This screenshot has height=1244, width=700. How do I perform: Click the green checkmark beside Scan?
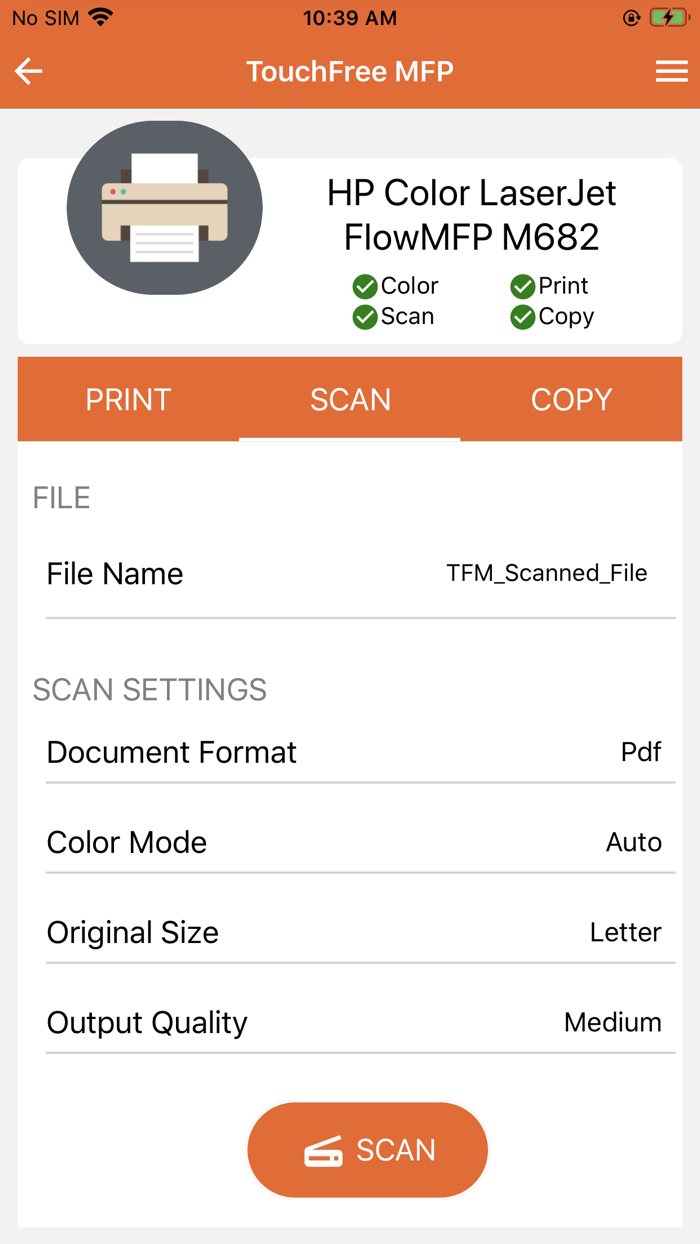(364, 316)
